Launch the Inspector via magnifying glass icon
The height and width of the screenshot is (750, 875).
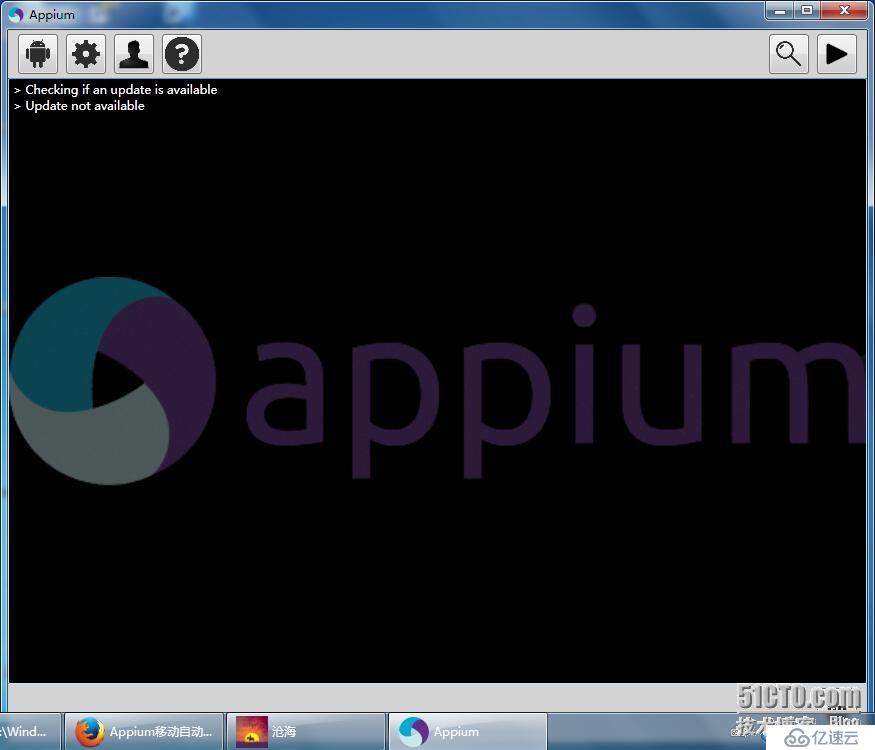coord(789,54)
